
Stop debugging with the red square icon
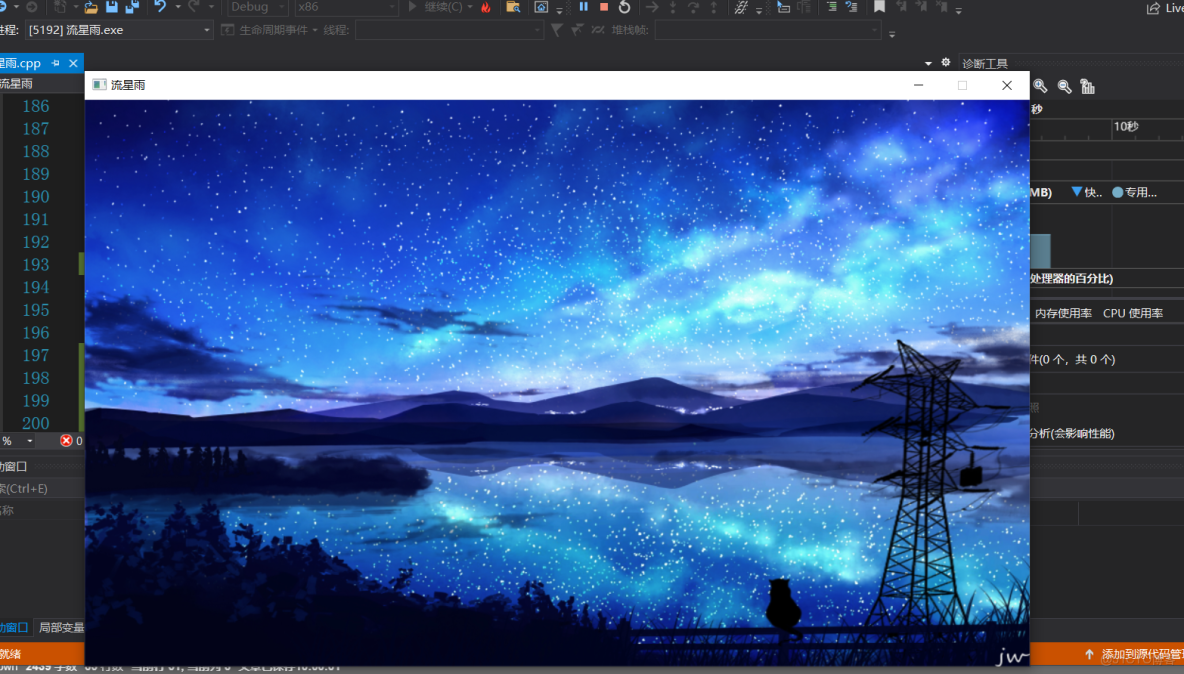604,7
